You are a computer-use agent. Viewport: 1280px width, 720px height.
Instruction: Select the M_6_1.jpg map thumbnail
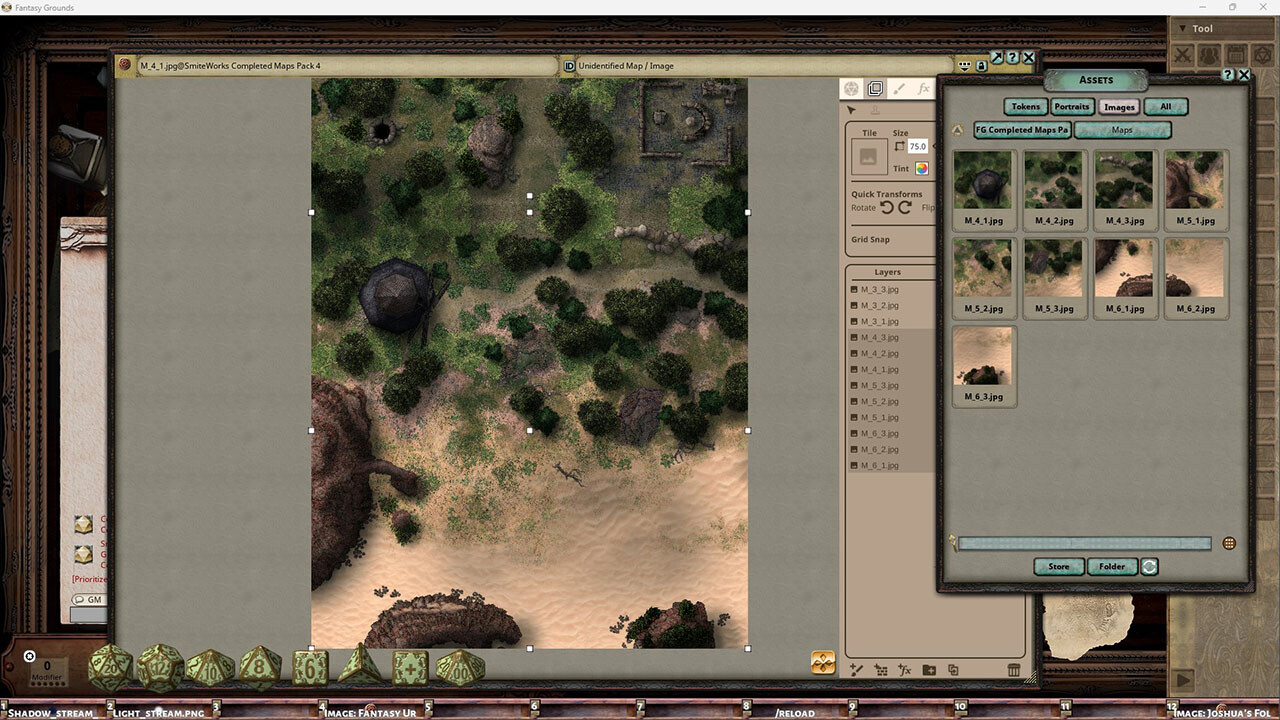[1125, 270]
